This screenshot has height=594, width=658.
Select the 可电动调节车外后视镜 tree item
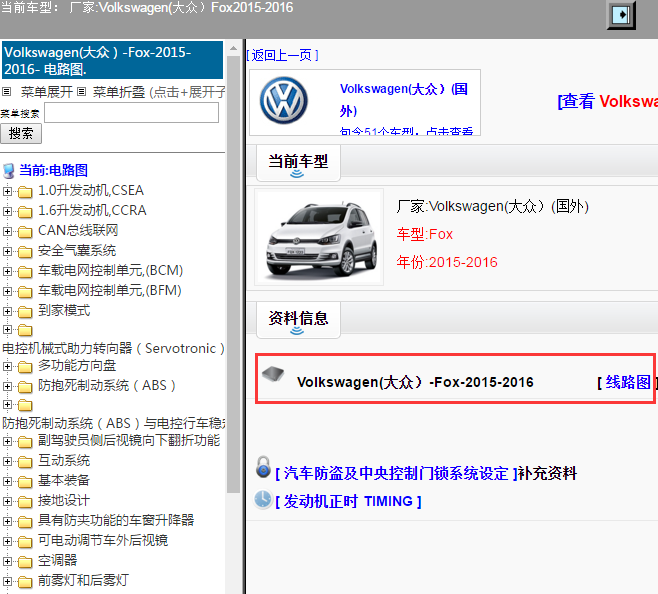[x=103, y=540]
